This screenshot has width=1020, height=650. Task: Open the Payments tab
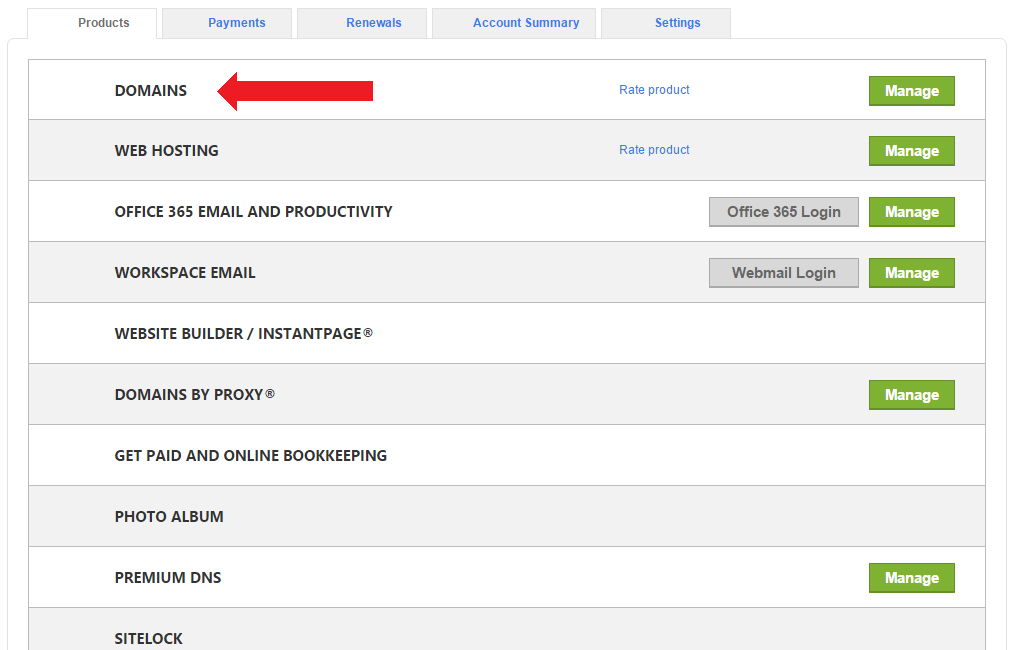click(x=227, y=23)
